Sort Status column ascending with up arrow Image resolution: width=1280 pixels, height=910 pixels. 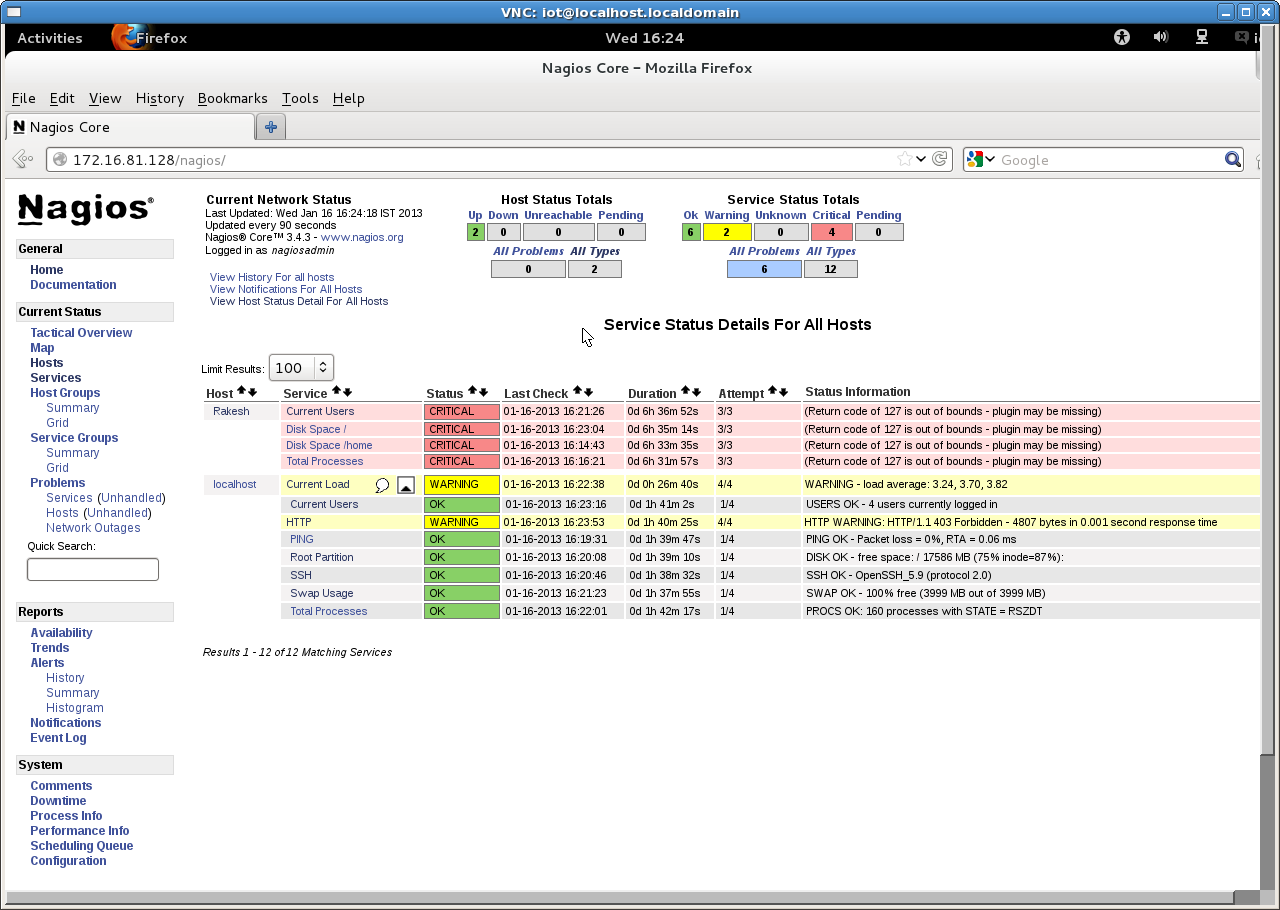click(472, 392)
